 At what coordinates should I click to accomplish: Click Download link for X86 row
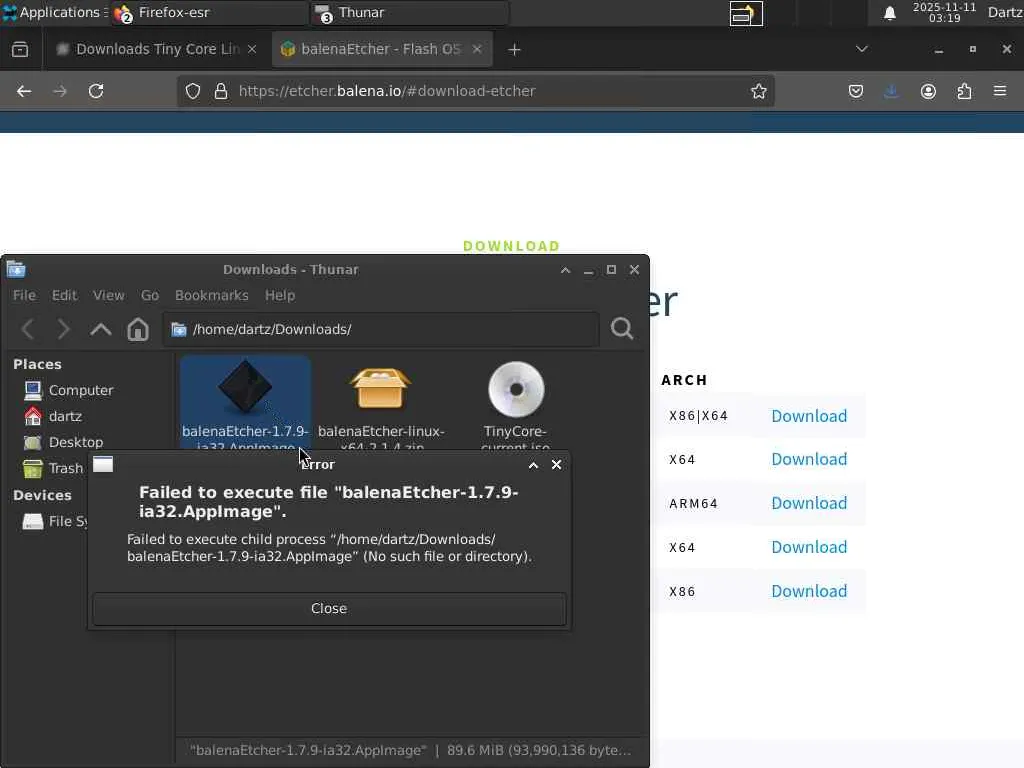[809, 591]
